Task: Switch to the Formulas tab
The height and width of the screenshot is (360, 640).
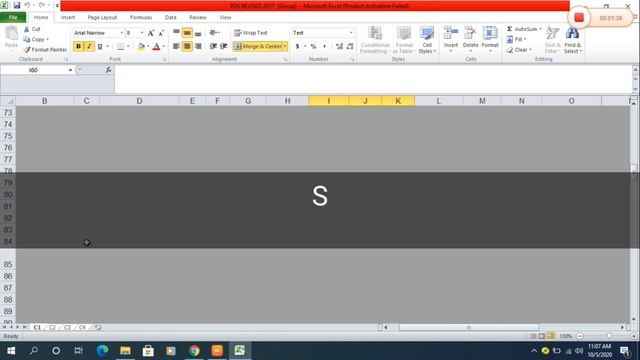Action: pyautogui.click(x=141, y=18)
